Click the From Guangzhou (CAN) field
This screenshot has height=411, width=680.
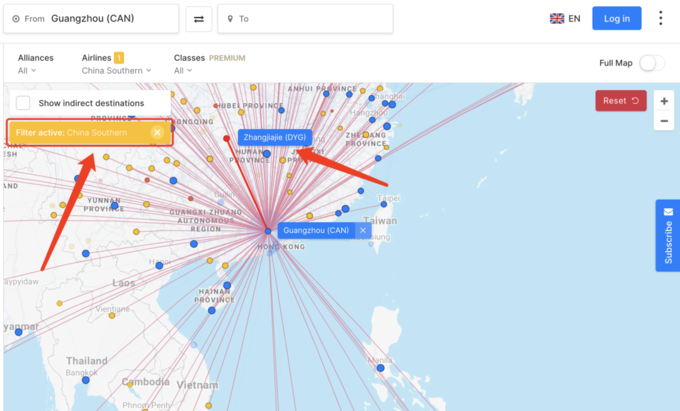click(91, 19)
